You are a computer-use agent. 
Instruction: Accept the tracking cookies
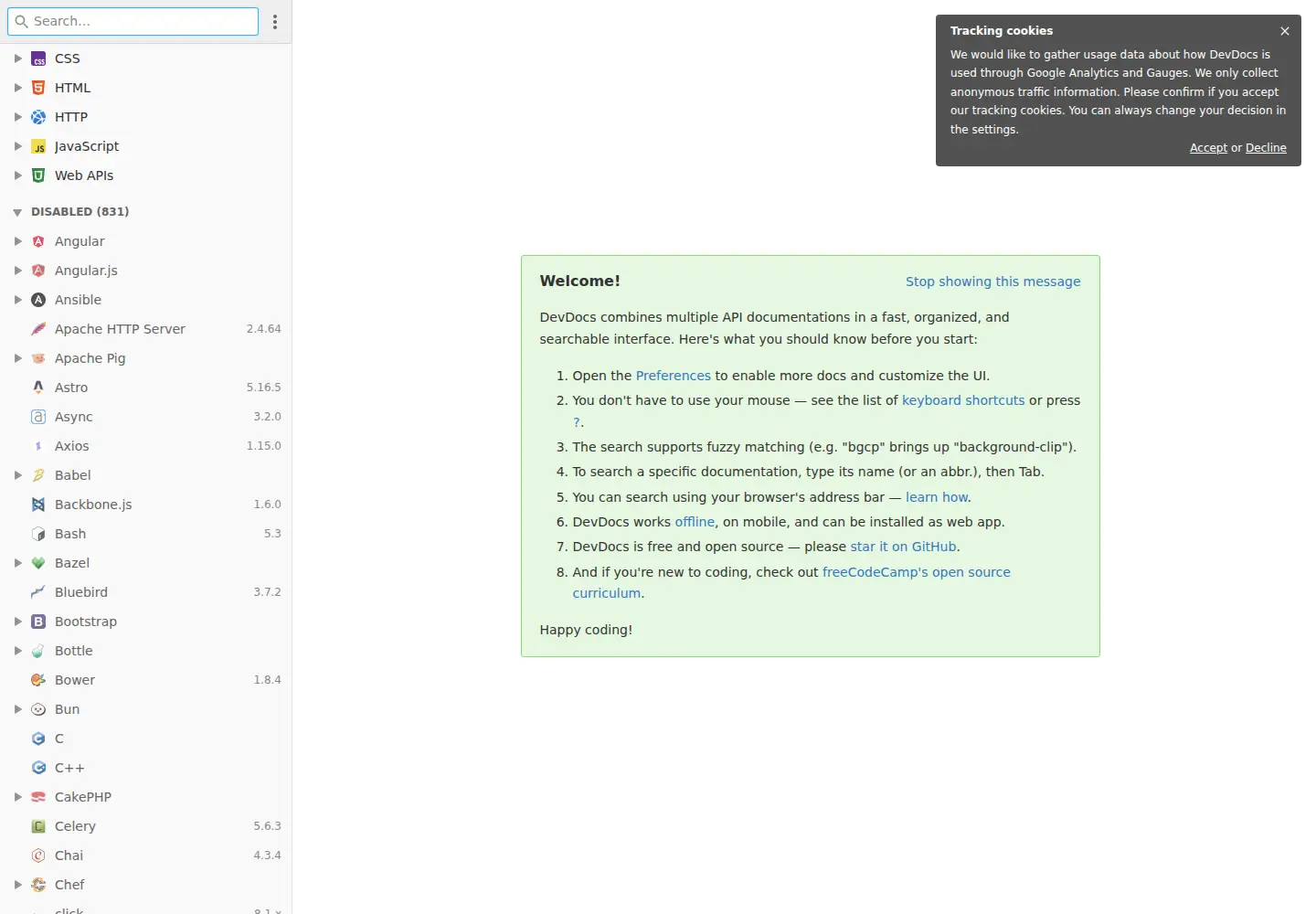[1208, 148]
